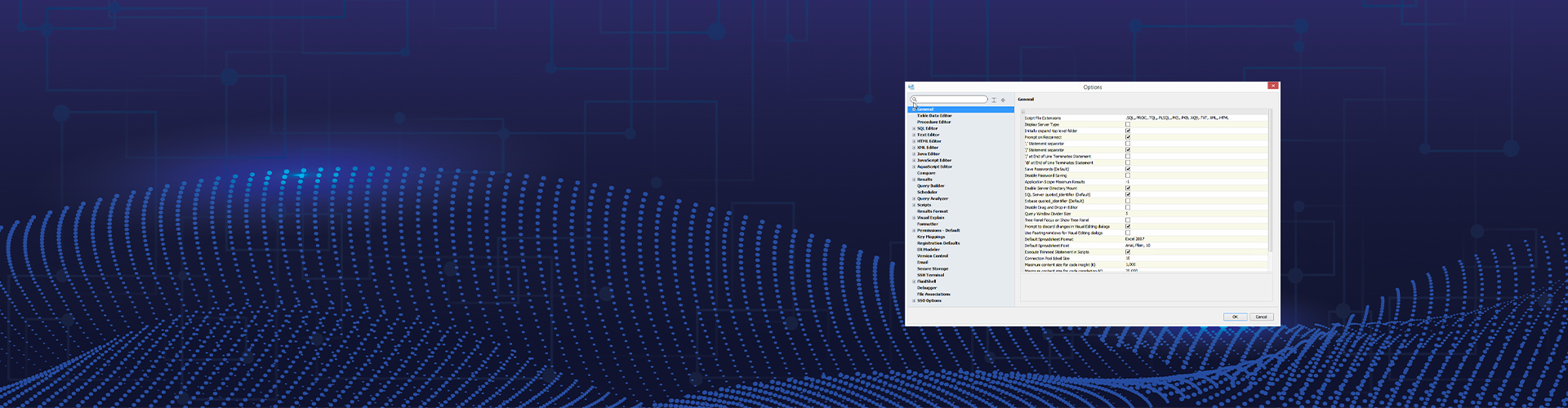This screenshot has height=408, width=1568.
Task: Click the OK button
Action: click(x=1235, y=317)
